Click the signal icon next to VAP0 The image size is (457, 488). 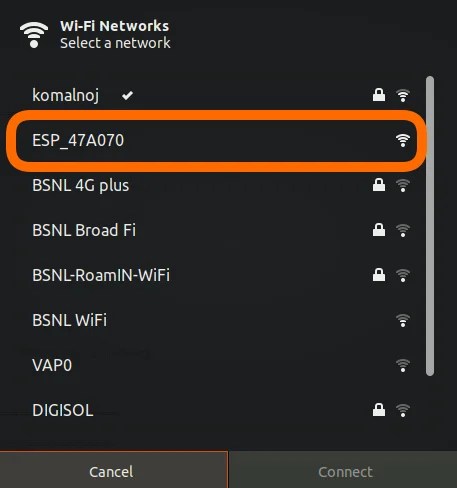[x=403, y=365]
